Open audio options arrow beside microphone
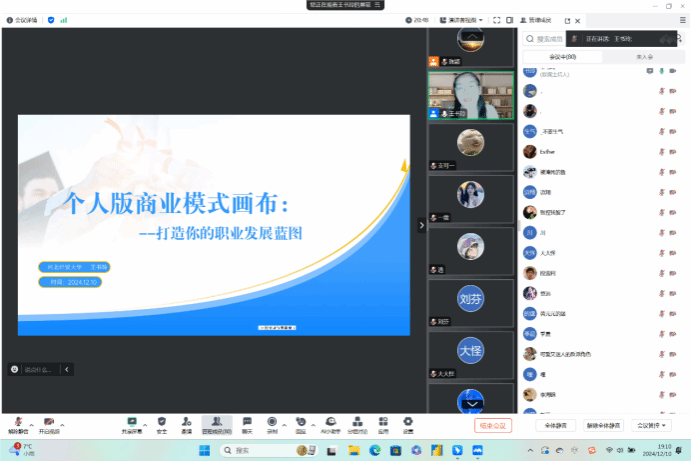Image resolution: width=692 pixels, height=462 pixels. [x=31, y=425]
